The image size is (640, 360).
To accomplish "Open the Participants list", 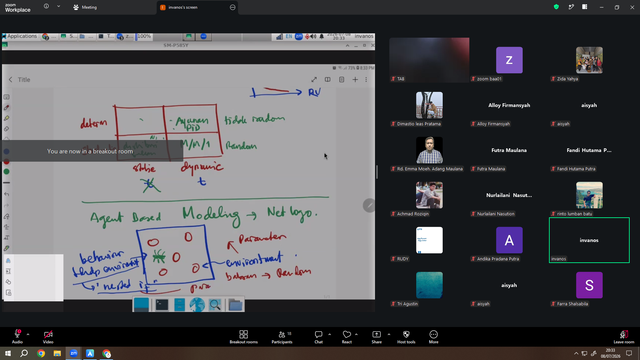I will tap(282, 337).
